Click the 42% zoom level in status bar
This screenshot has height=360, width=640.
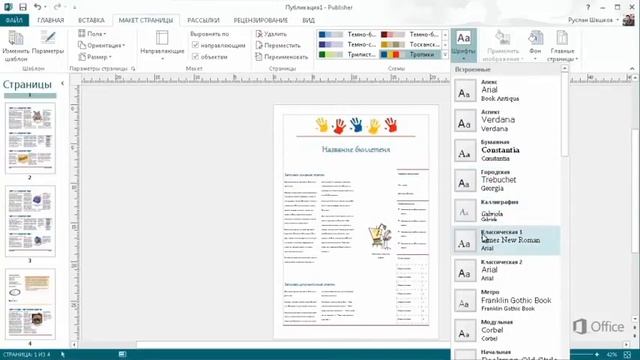tap(611, 355)
